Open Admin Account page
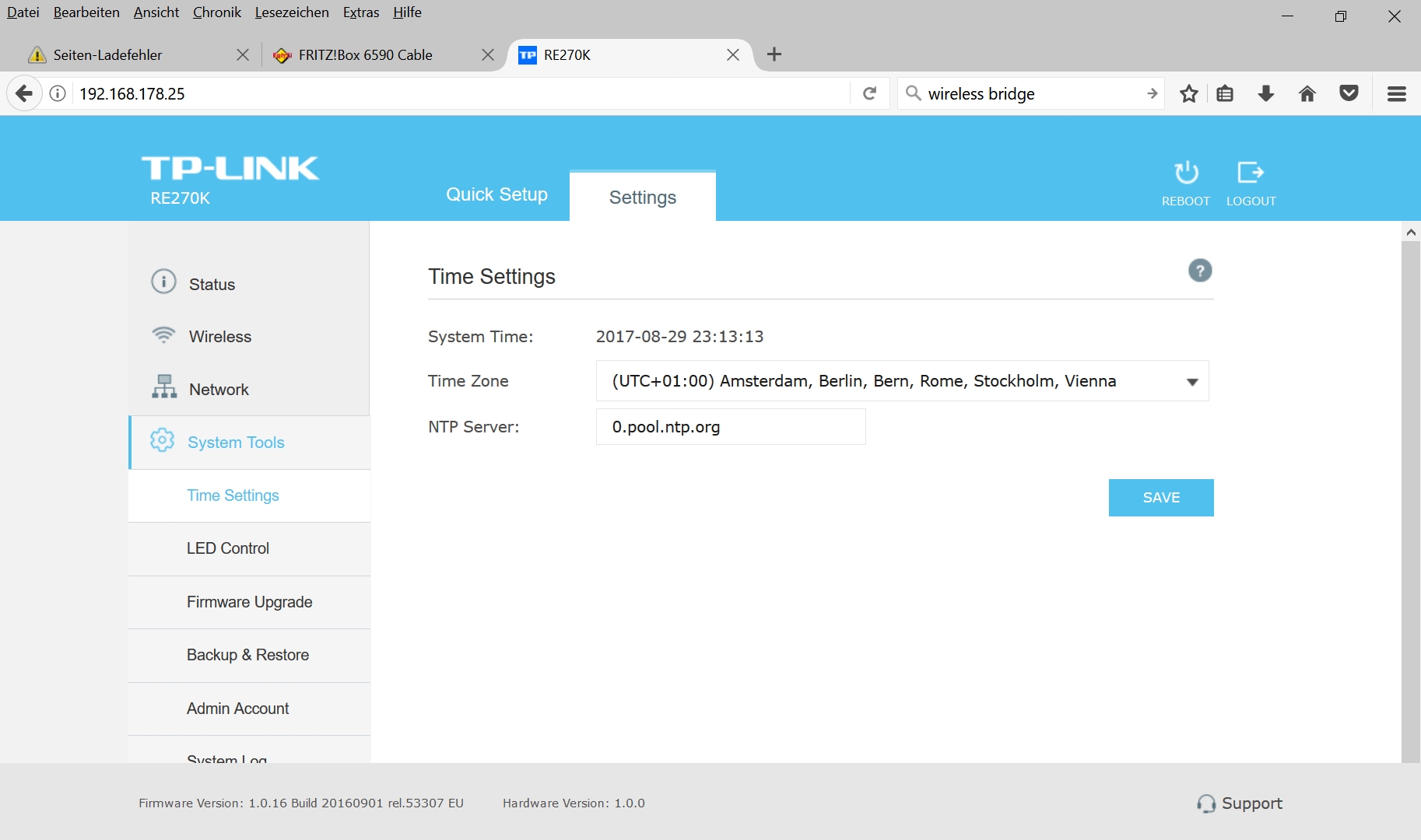The height and width of the screenshot is (840, 1421). (x=249, y=709)
